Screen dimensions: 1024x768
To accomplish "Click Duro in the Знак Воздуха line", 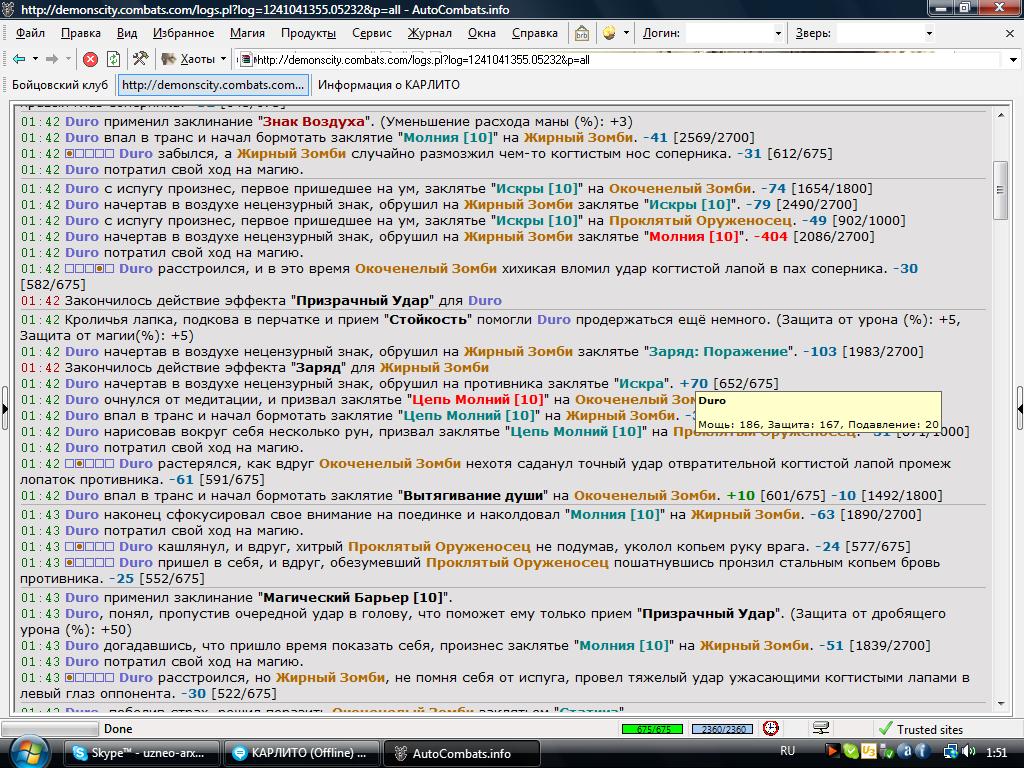I will click(82, 121).
